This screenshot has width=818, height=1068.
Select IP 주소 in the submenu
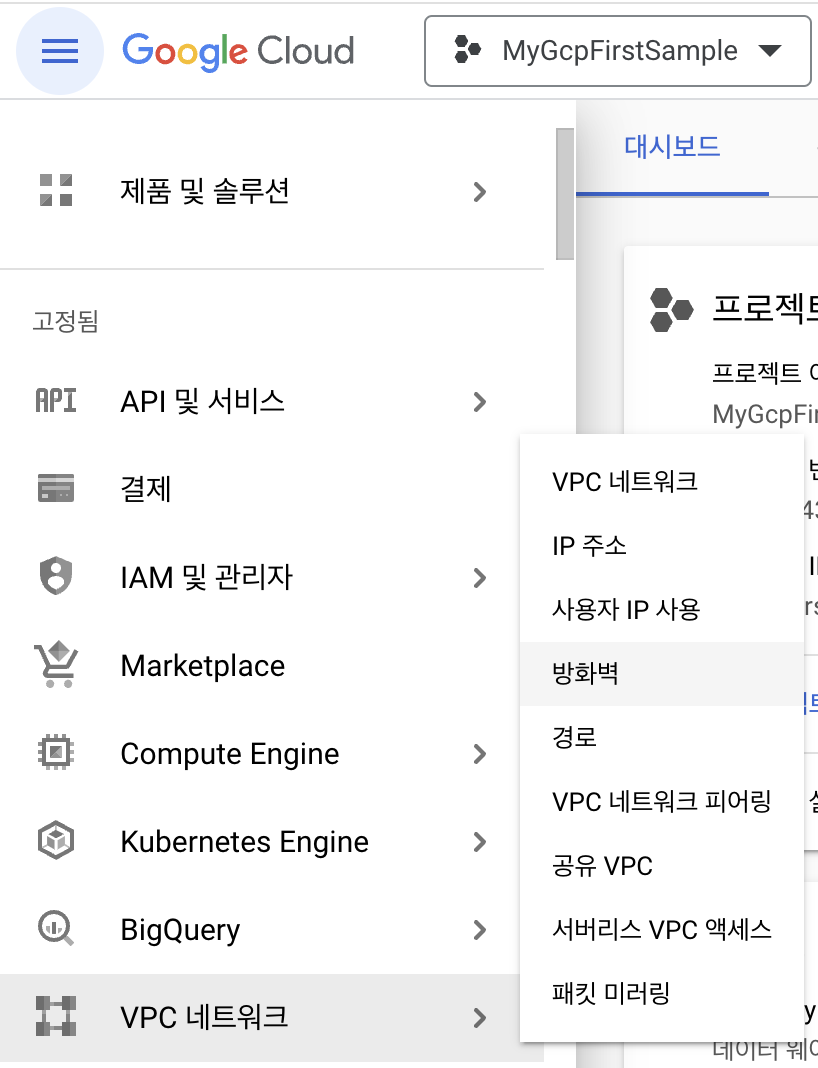click(x=661, y=546)
